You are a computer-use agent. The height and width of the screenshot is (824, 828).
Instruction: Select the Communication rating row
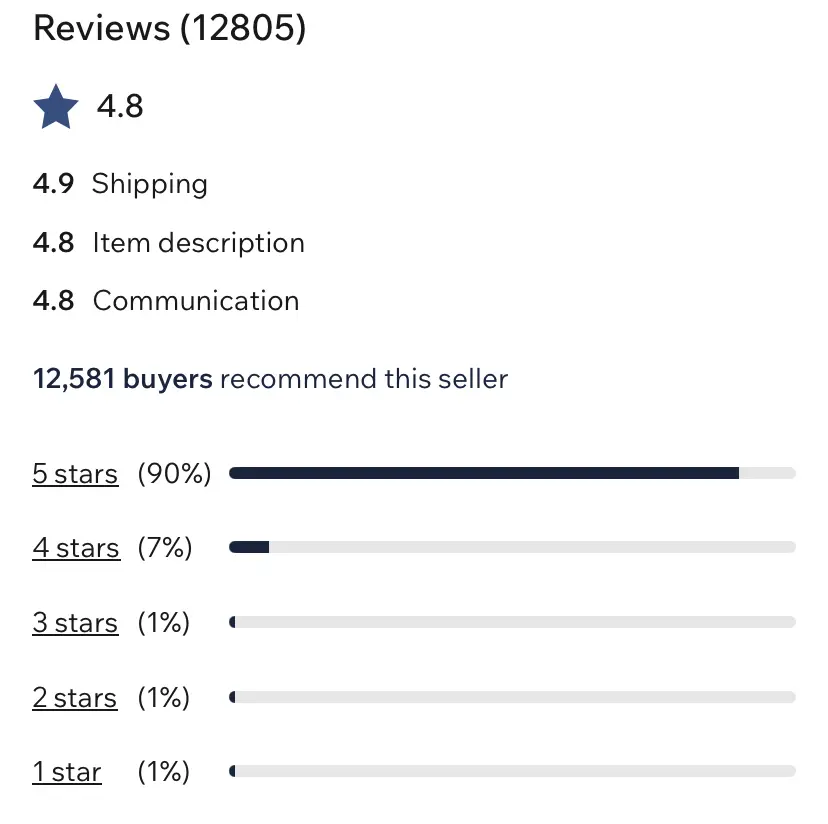(166, 301)
